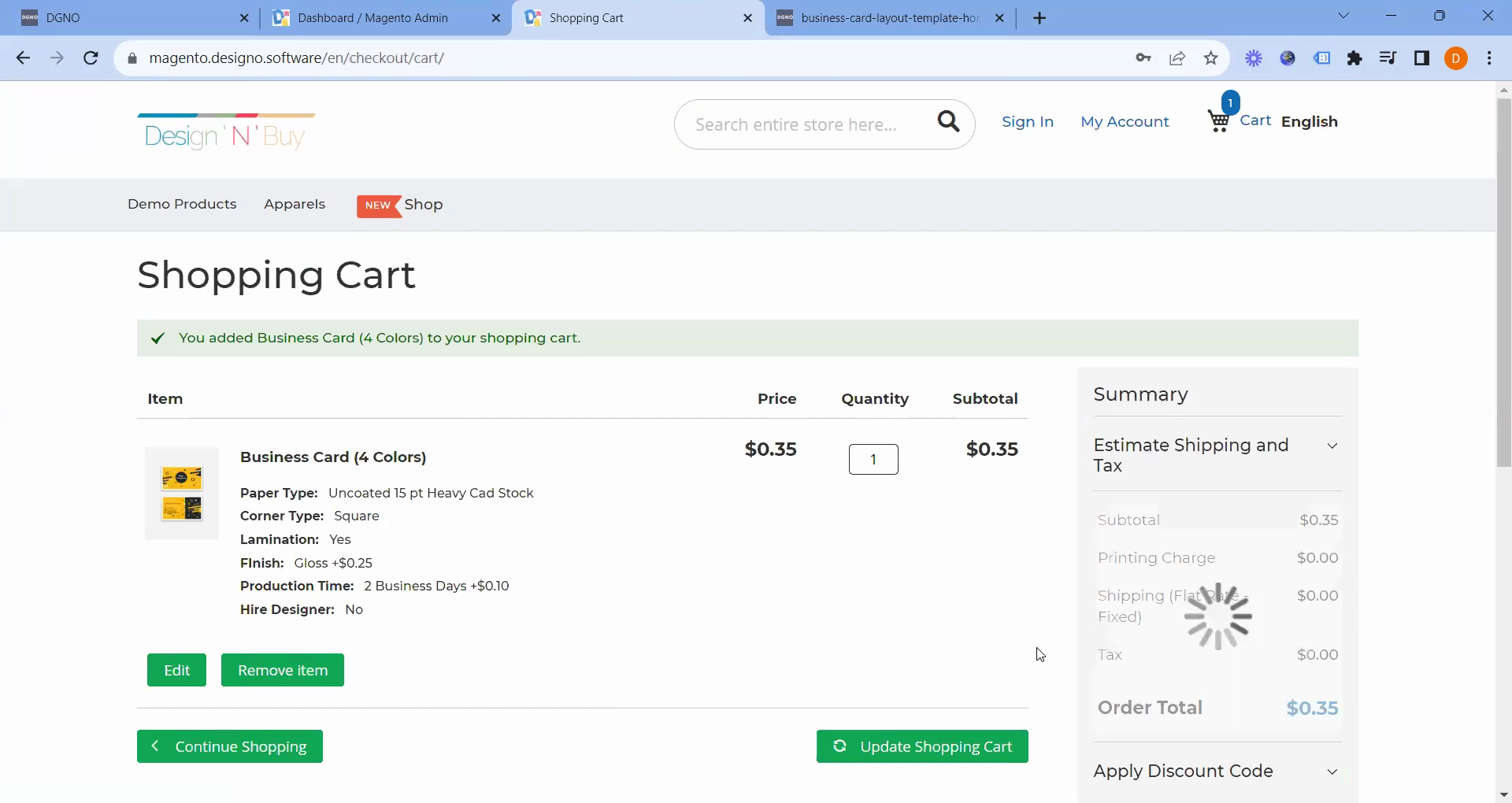Click the Sign In link

[x=1027, y=121]
